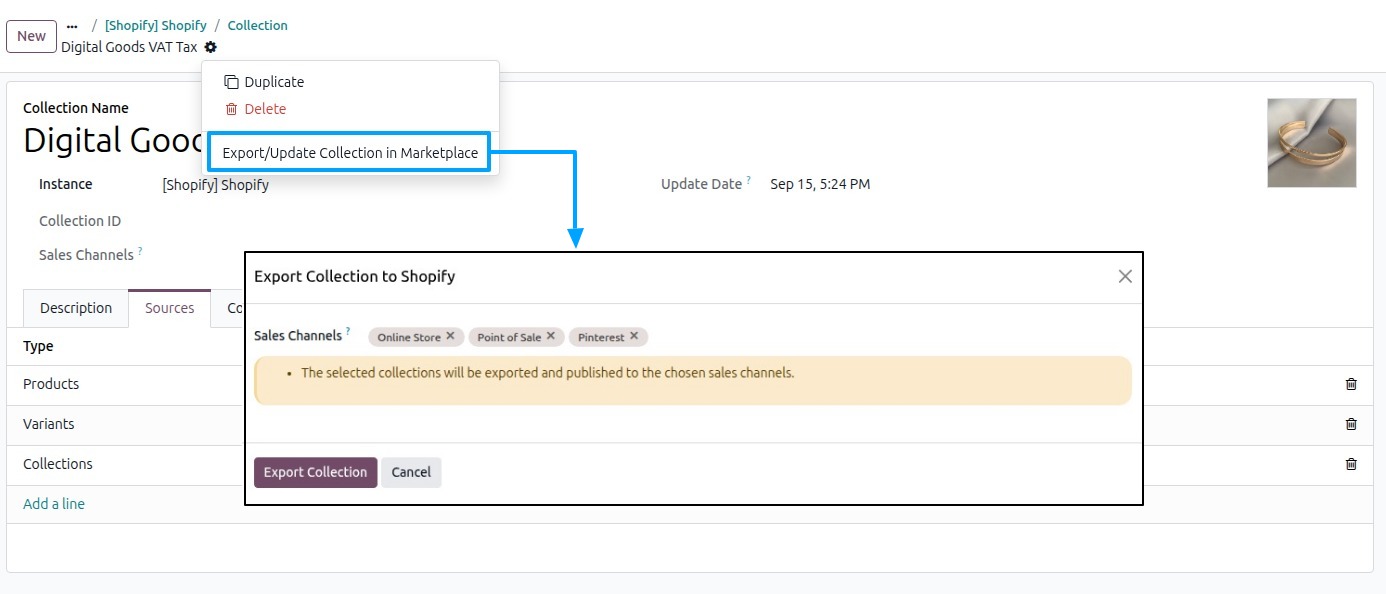Open the [Shopify] Shopify breadcrumb link
Image resolution: width=1386 pixels, height=594 pixels.
[156, 26]
